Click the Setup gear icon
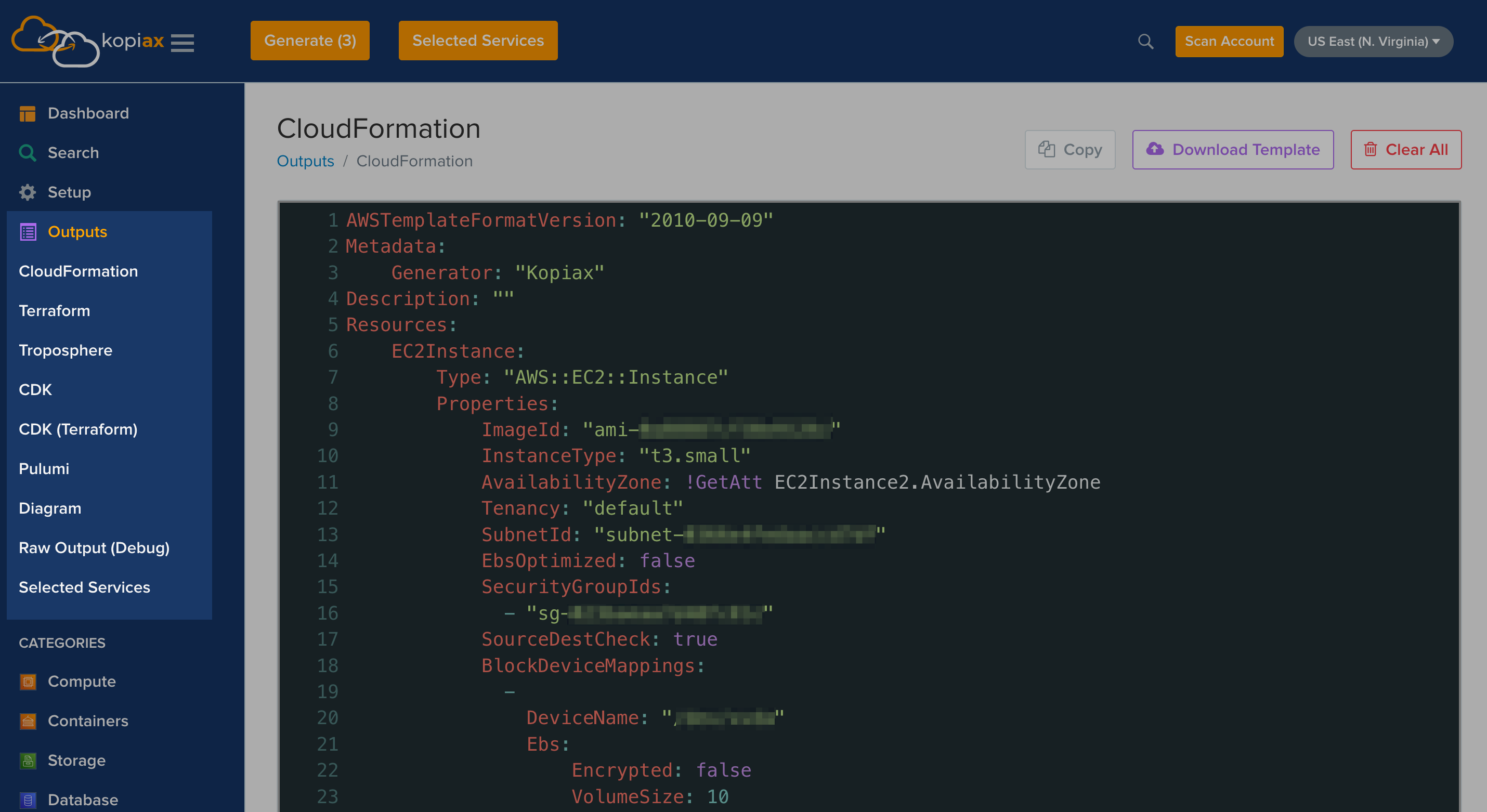 (28, 192)
